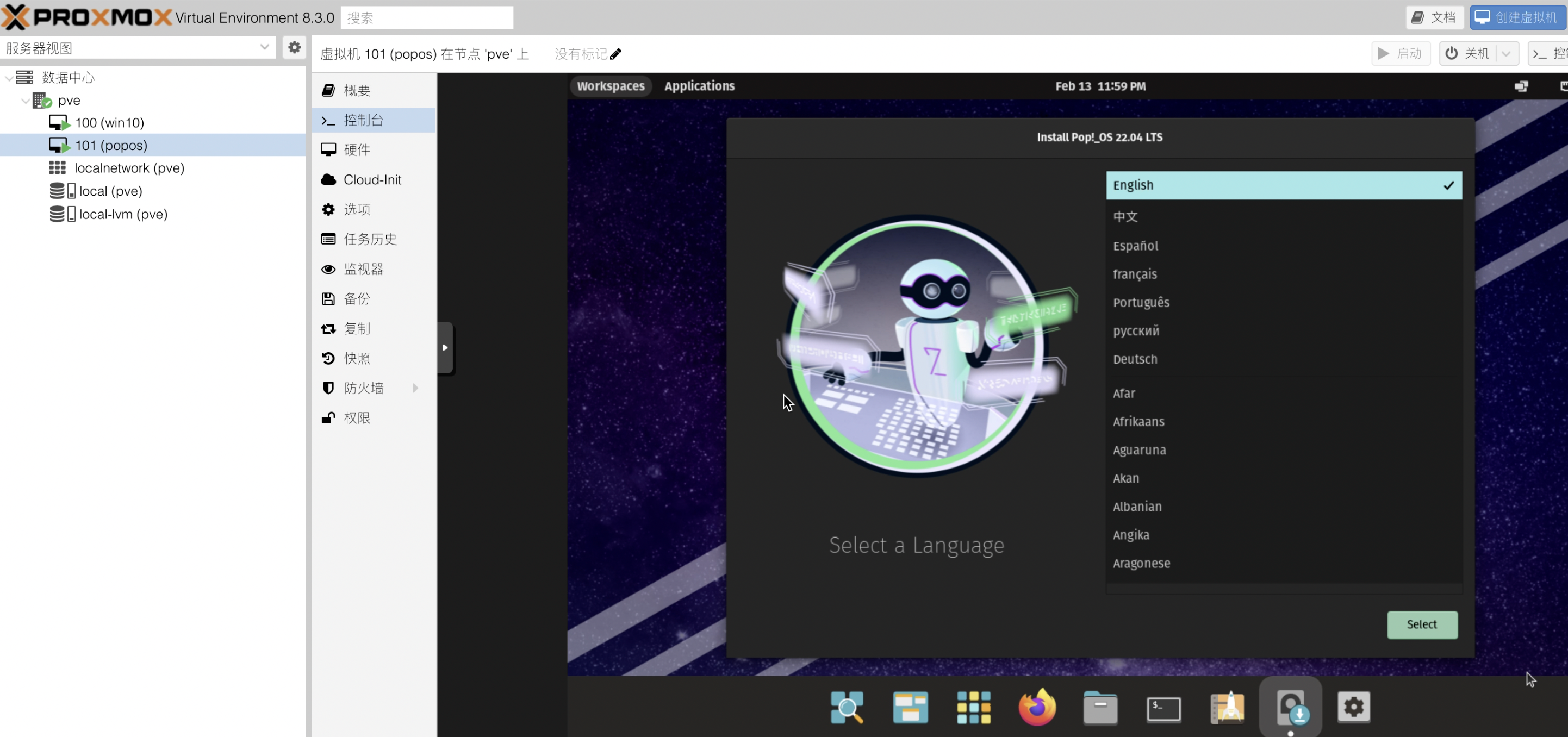Select VM 100 (win10) in the tree
This screenshot has width=1568, height=737.
(153, 122)
